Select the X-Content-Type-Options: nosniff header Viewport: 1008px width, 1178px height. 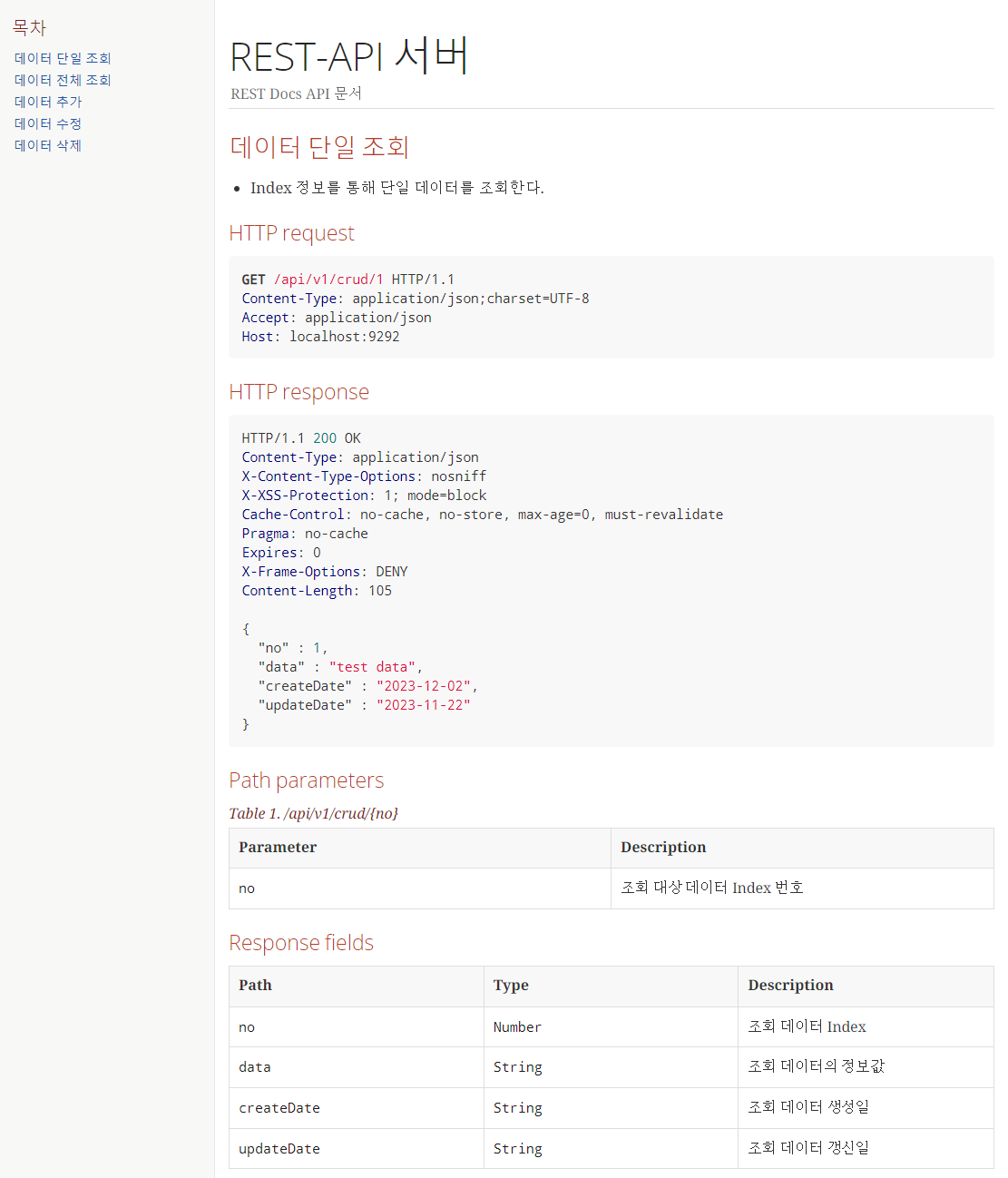[x=364, y=476]
